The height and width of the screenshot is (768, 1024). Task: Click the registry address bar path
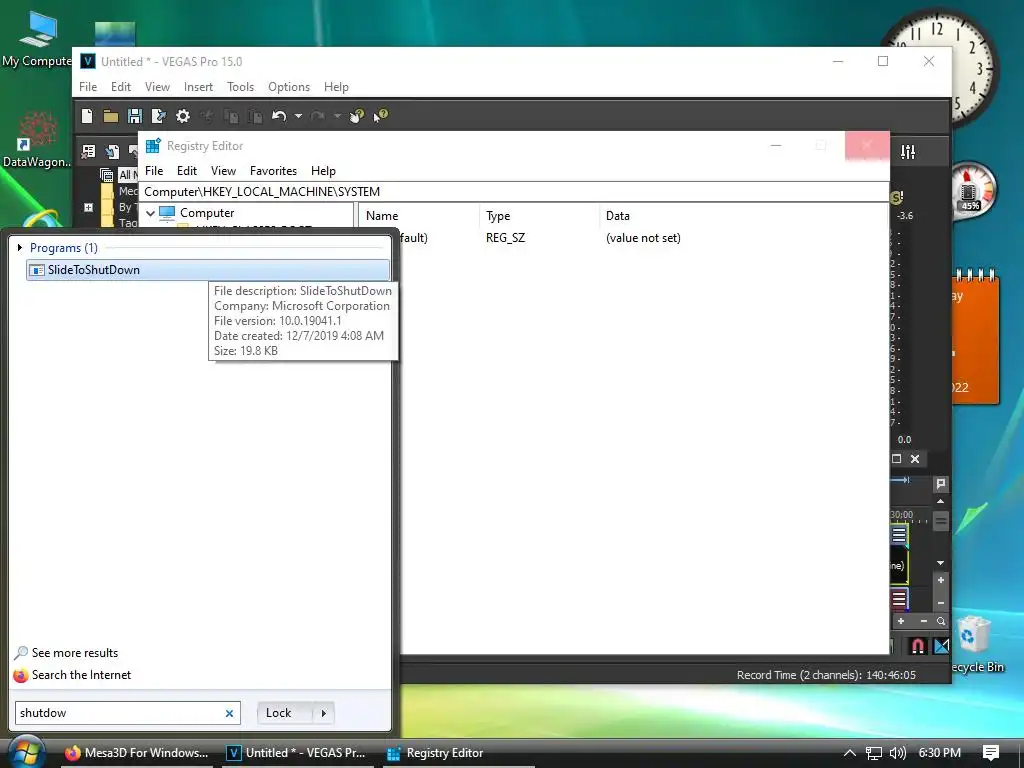(515, 191)
